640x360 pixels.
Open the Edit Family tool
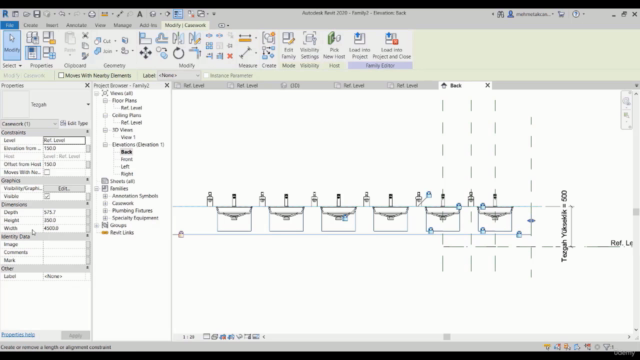pyautogui.click(x=289, y=46)
